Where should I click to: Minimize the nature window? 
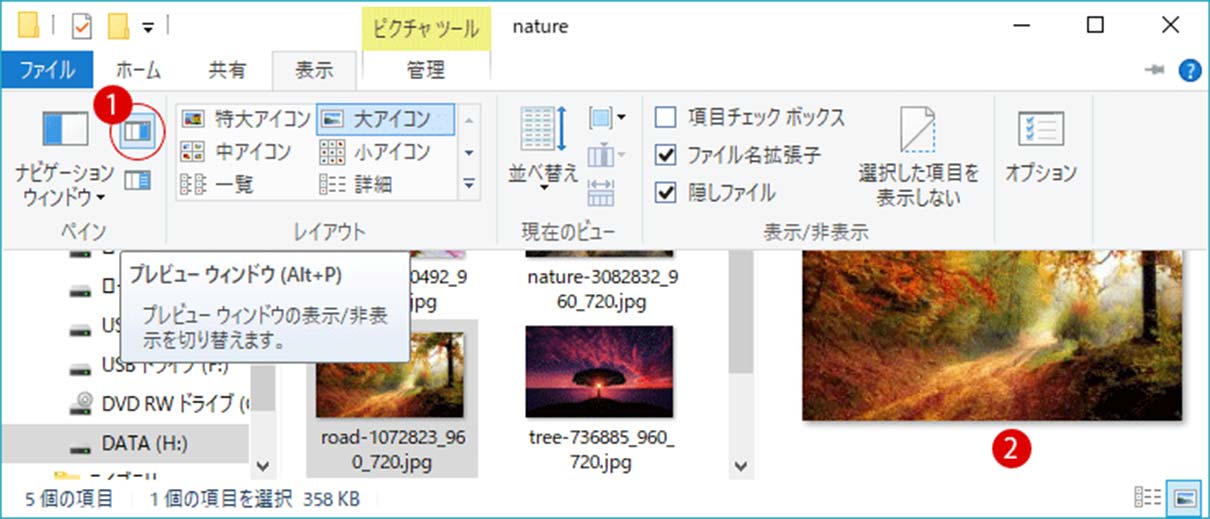(x=1020, y=26)
